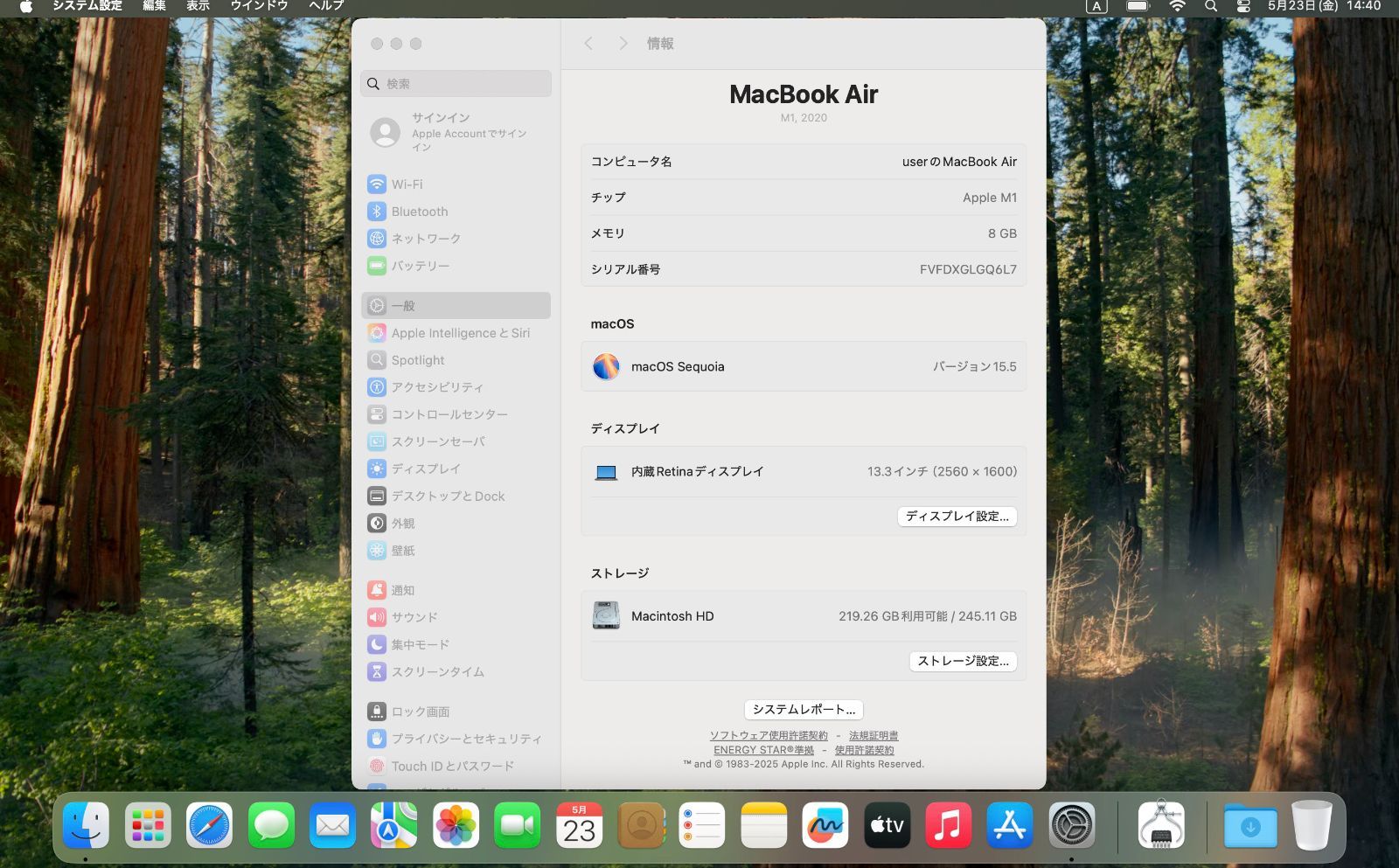The image size is (1399, 868).
Task: Open 壁紙 (Wallpaper) settings
Action: click(x=456, y=550)
